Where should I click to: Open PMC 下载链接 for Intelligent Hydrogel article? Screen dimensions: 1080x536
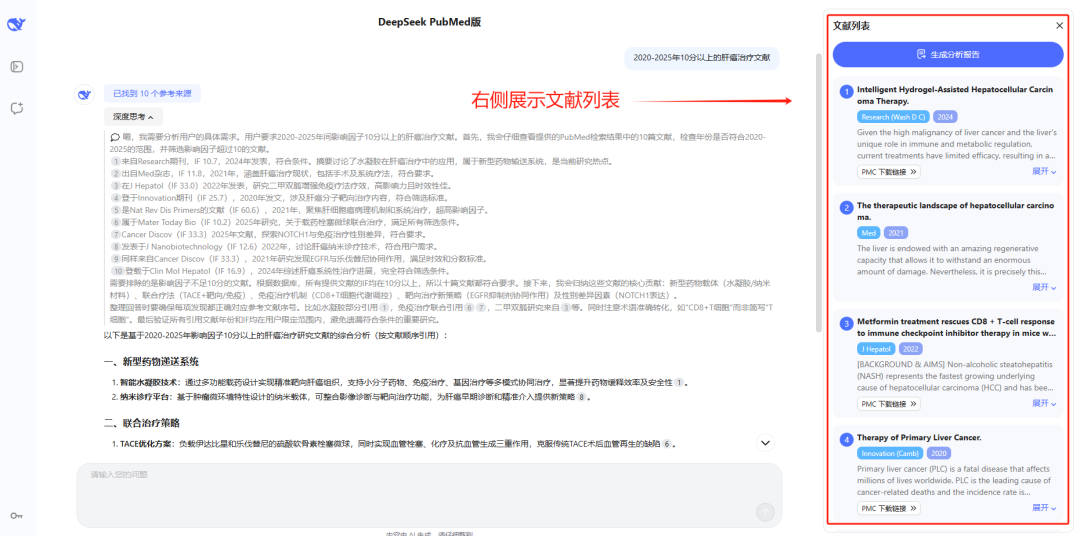pos(889,172)
